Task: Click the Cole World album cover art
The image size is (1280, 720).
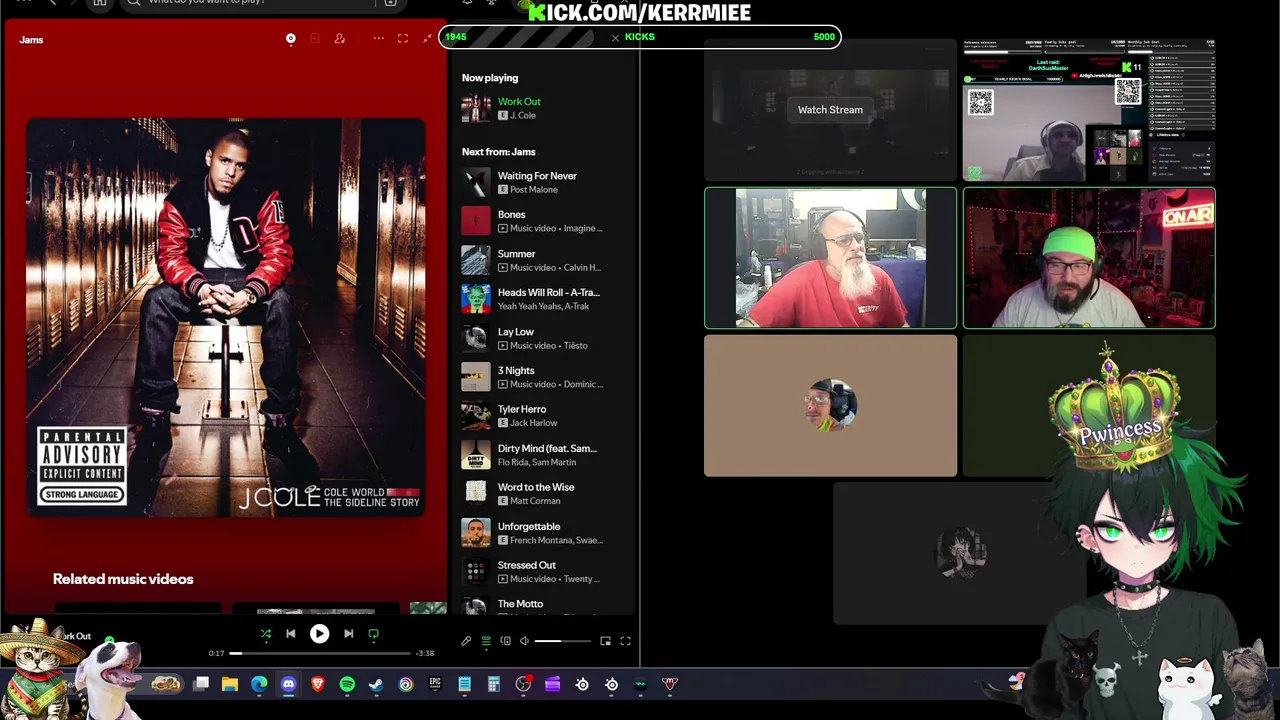Action: click(x=226, y=317)
